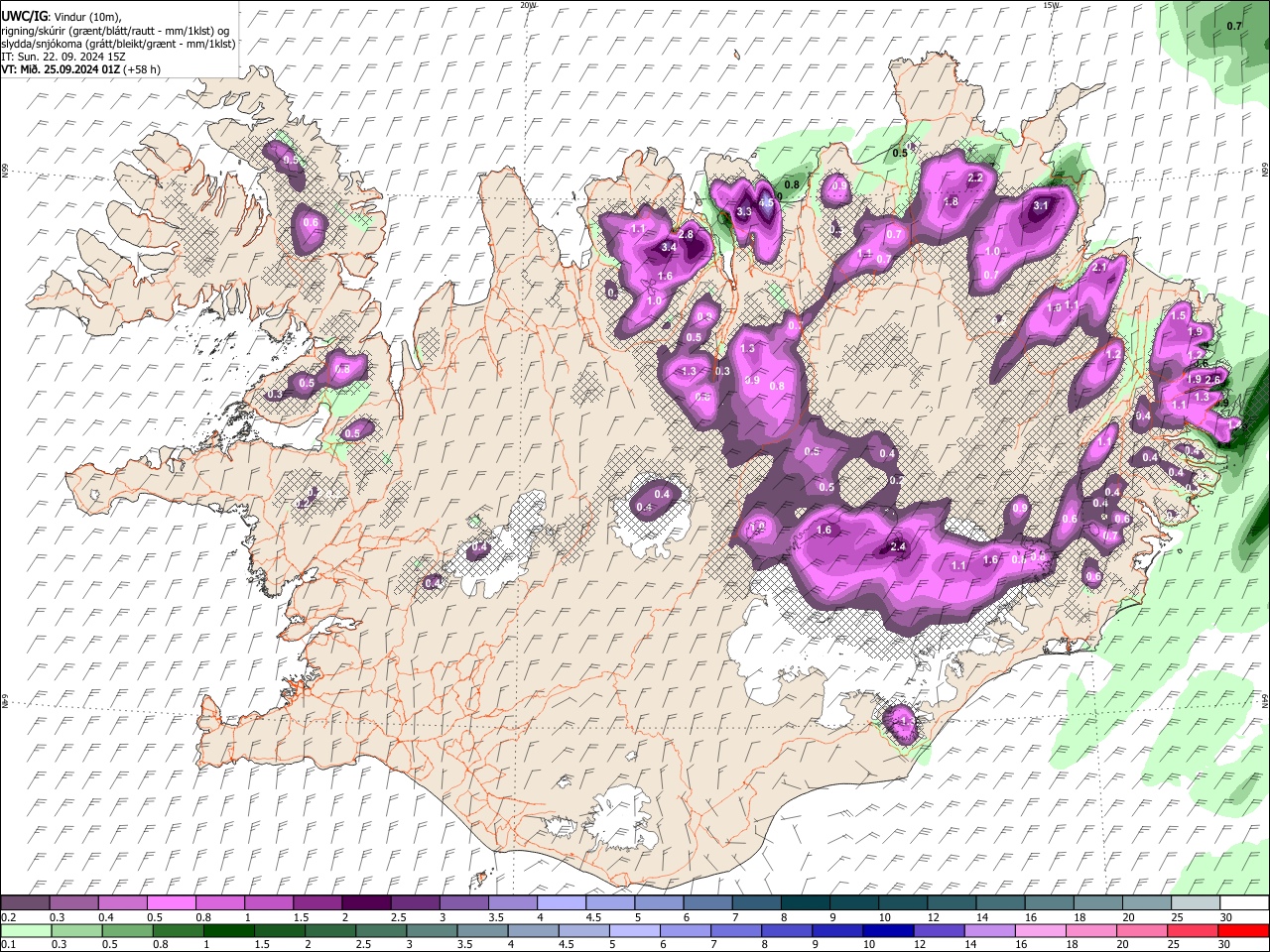Select the bottom legend swatch between 25 and 30
This screenshot has height=952, width=1270.
coord(1195,930)
